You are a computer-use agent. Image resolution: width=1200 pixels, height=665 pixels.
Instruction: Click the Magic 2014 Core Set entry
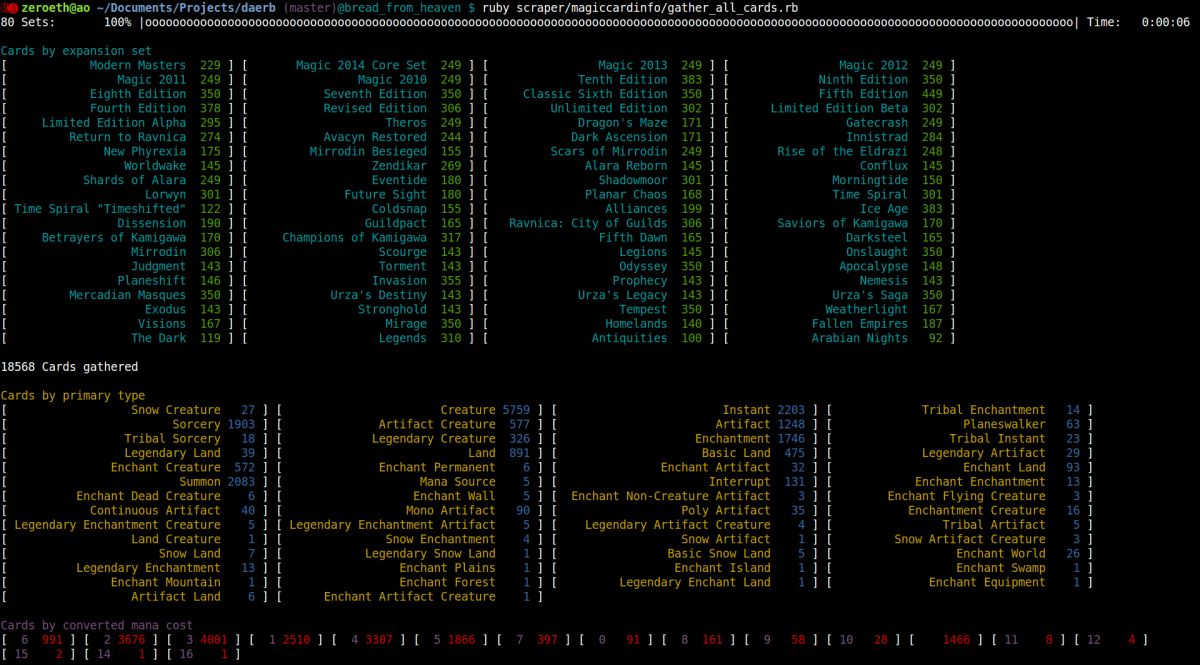(x=378, y=65)
